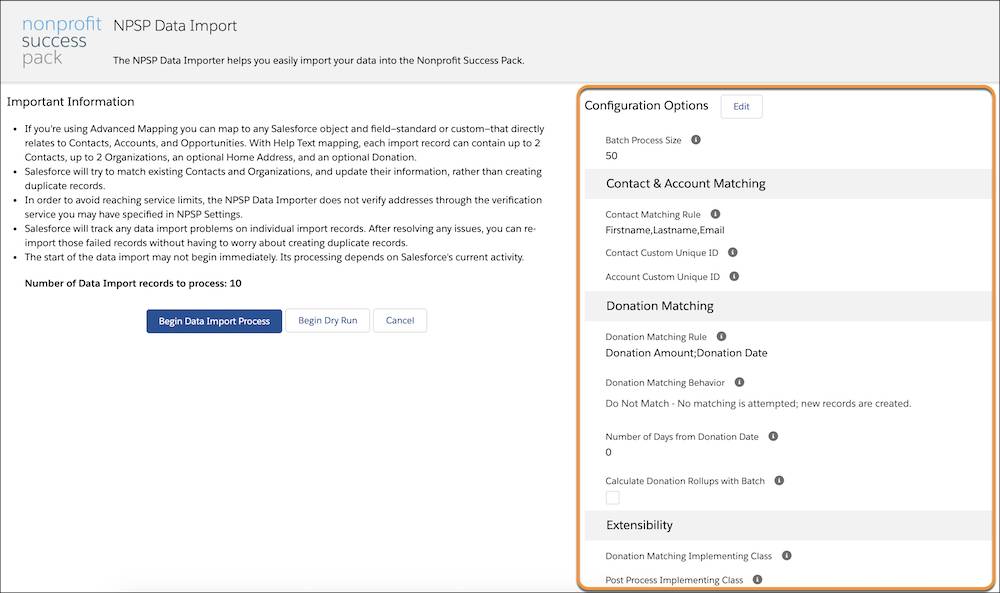Toggle the Calculate Donation Rollups with Batch checkbox
This screenshot has height=593, width=1000.
[x=612, y=498]
